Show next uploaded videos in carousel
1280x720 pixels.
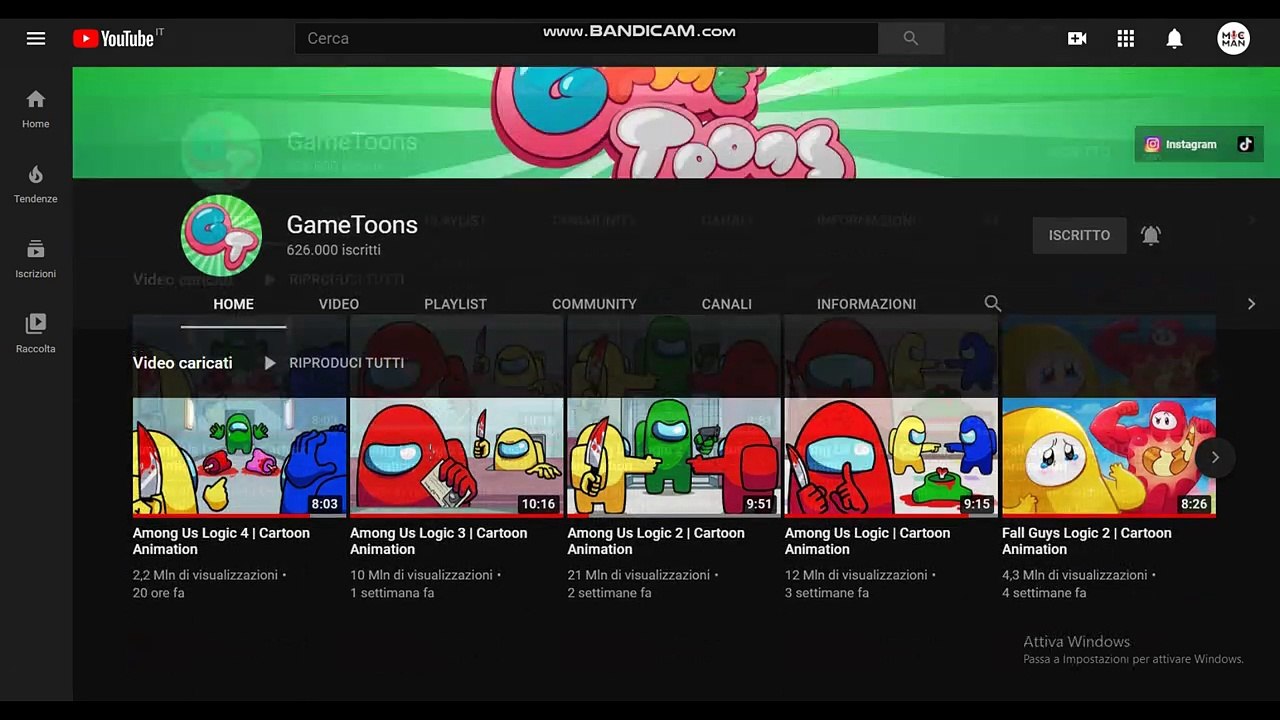click(x=1215, y=457)
